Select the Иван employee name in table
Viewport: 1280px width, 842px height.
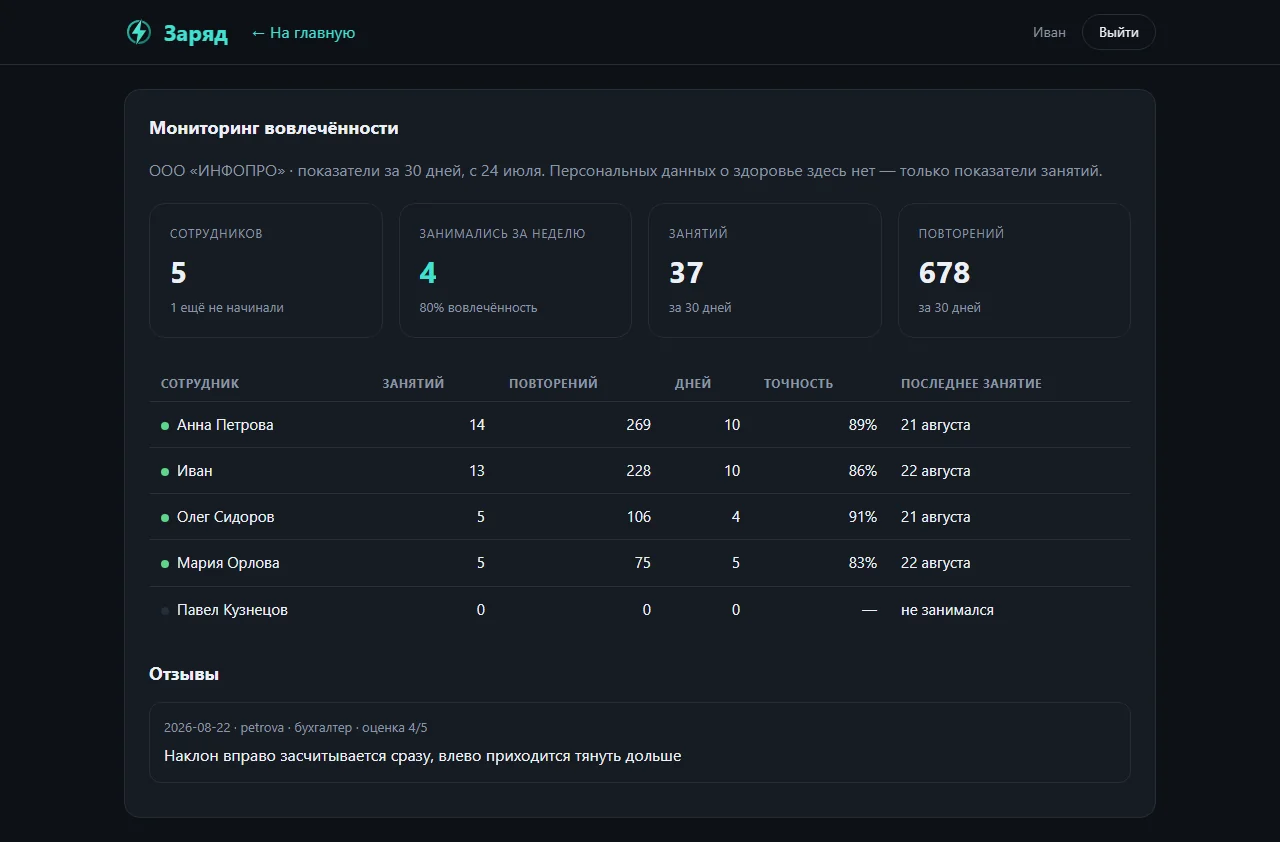coord(195,471)
